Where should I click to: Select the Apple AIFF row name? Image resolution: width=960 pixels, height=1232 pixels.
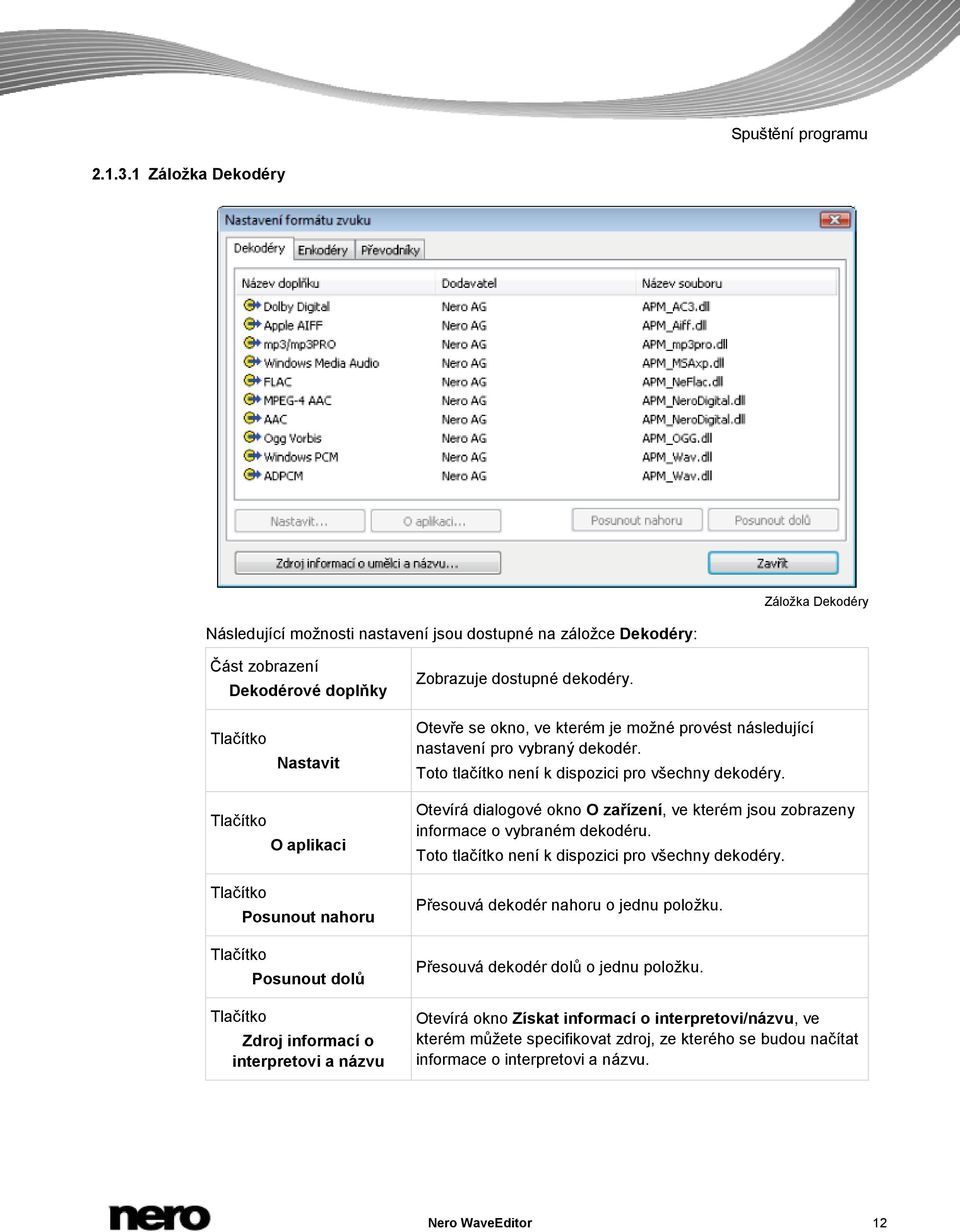pyautogui.click(x=293, y=326)
